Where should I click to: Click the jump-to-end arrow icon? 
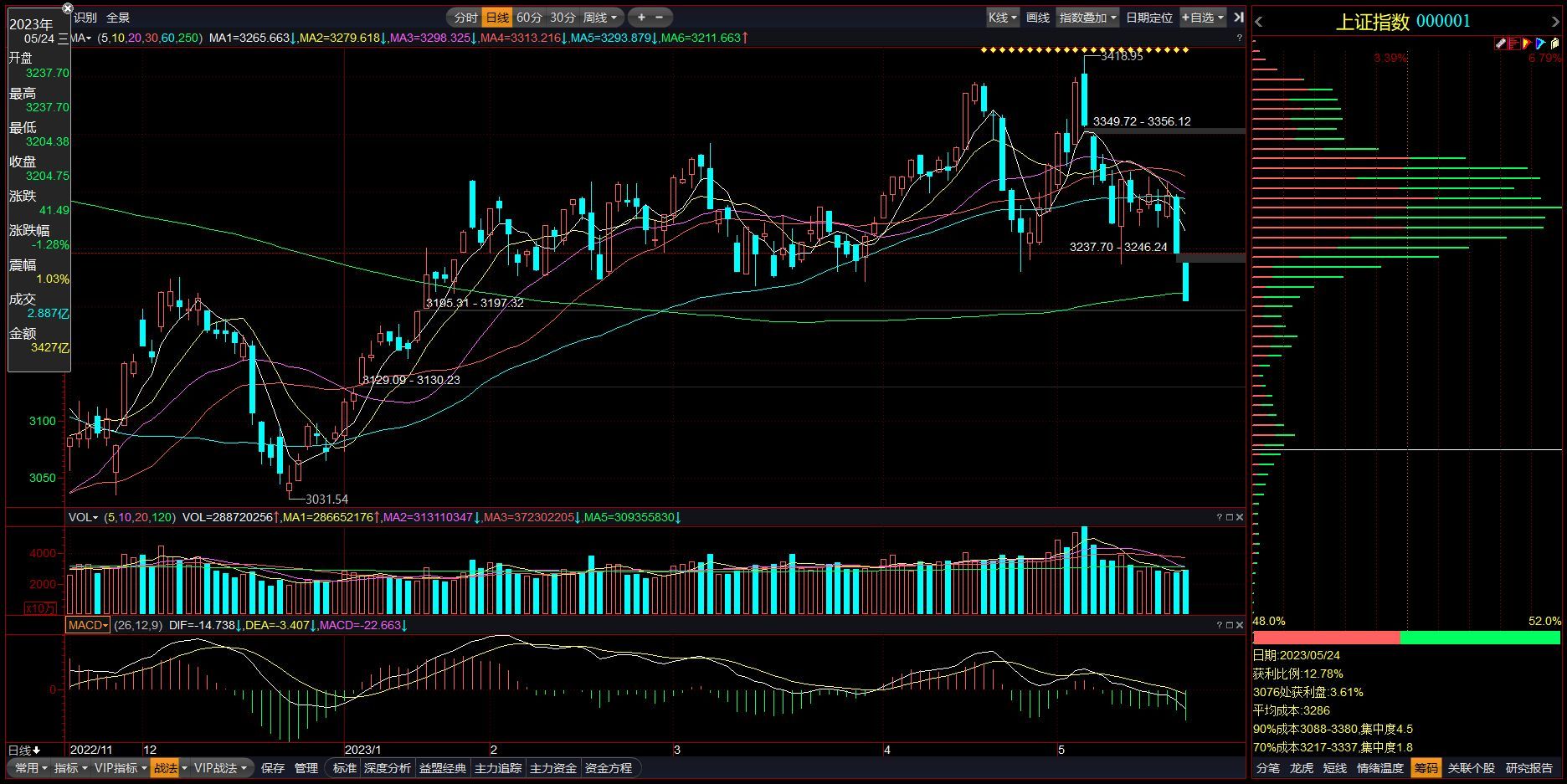[1238, 18]
